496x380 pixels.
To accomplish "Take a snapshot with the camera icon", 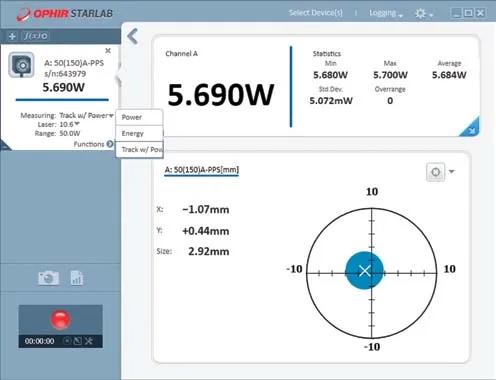I will point(49,278).
